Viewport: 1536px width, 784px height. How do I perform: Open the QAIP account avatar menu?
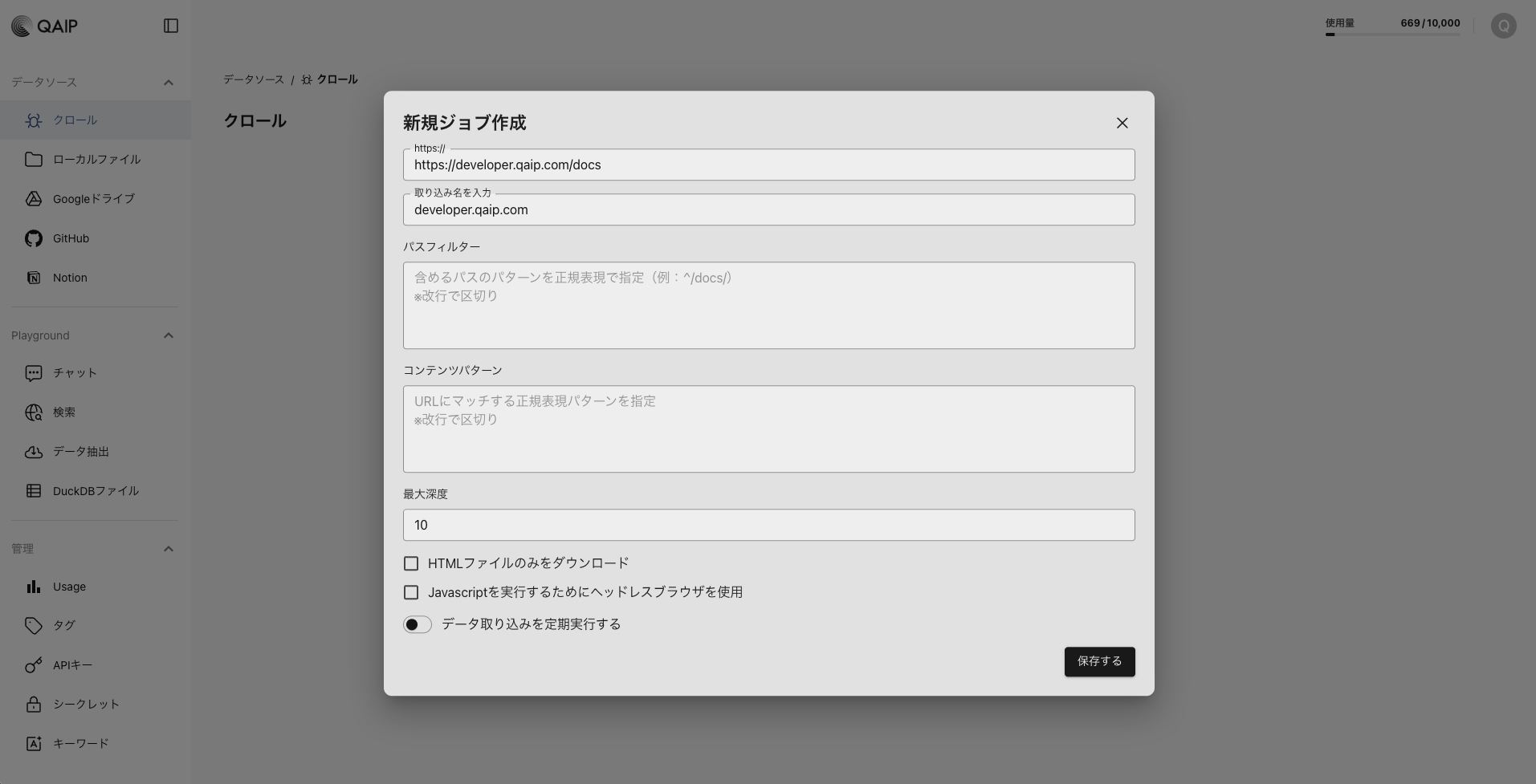click(1502, 25)
